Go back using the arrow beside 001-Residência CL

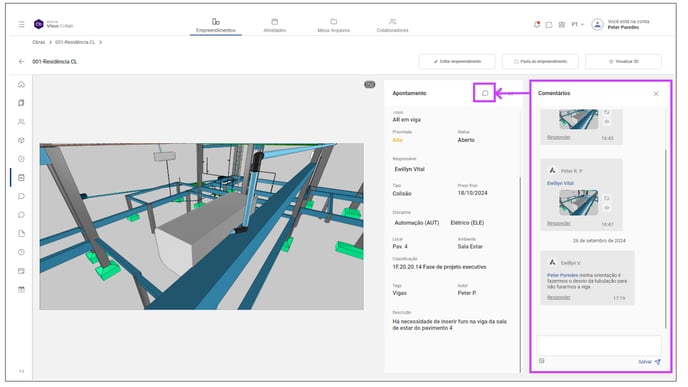pos(21,62)
